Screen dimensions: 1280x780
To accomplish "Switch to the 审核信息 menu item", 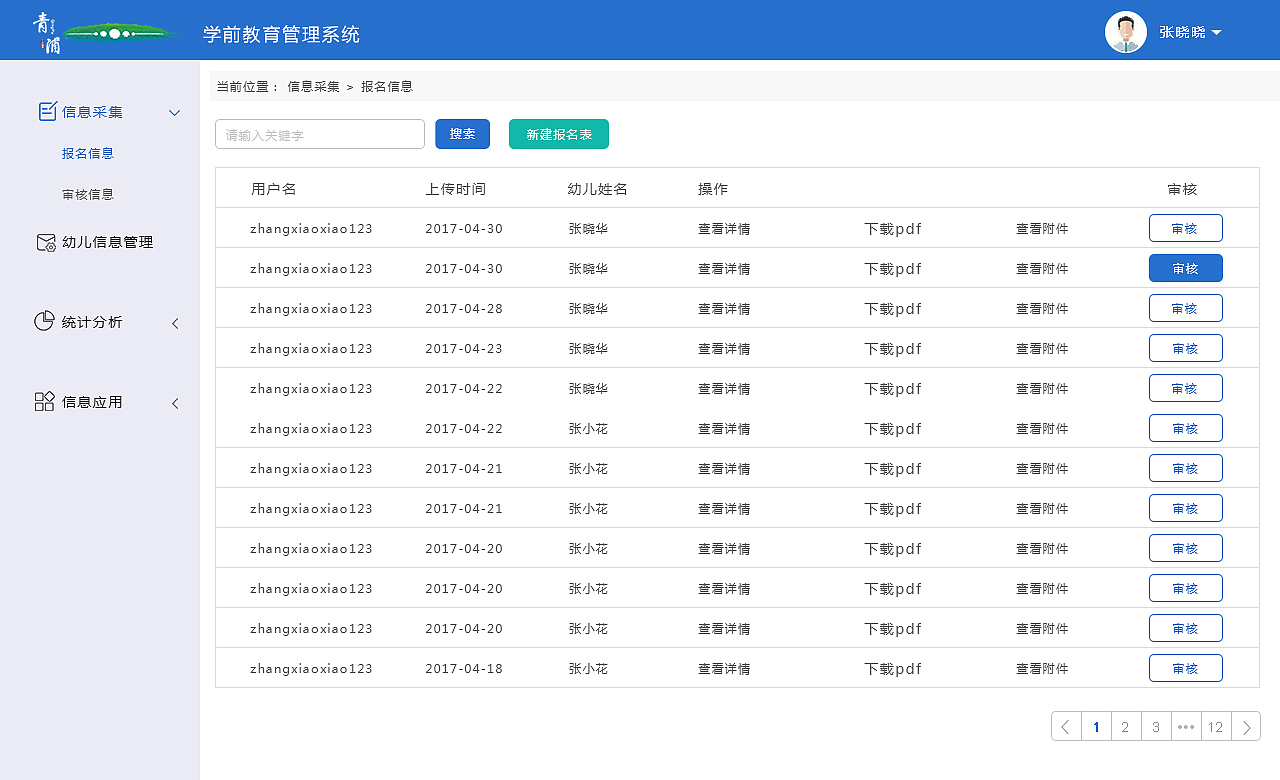I will [x=90, y=193].
